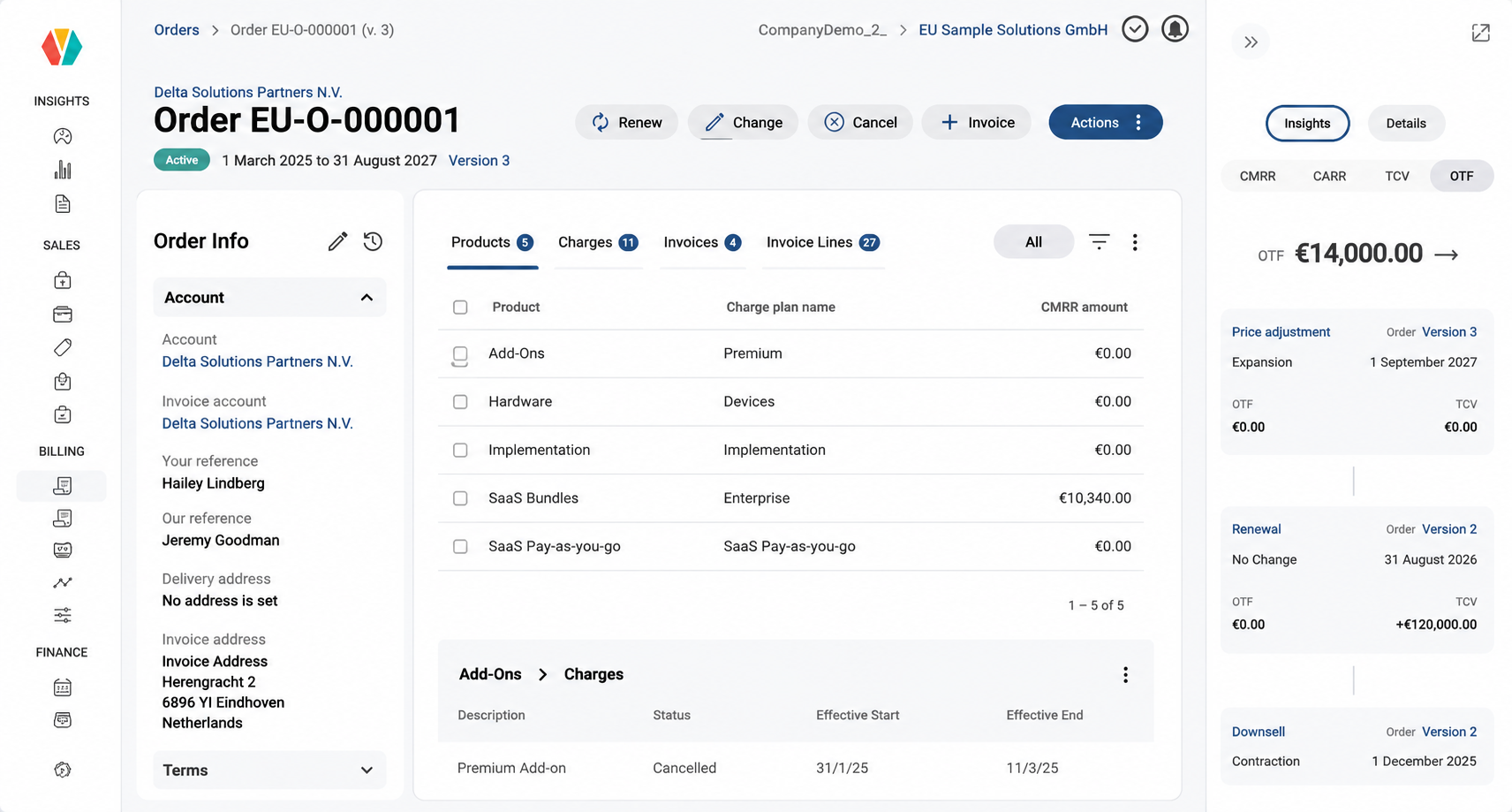
Task: Open the three-dot menu above products table
Action: coord(1135,242)
